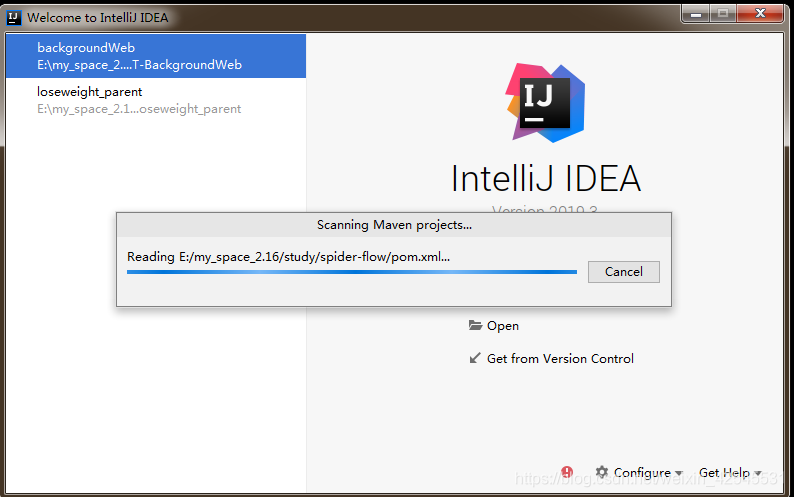794x497 pixels.
Task: Click the folder icon beside Open
Action: 475,325
